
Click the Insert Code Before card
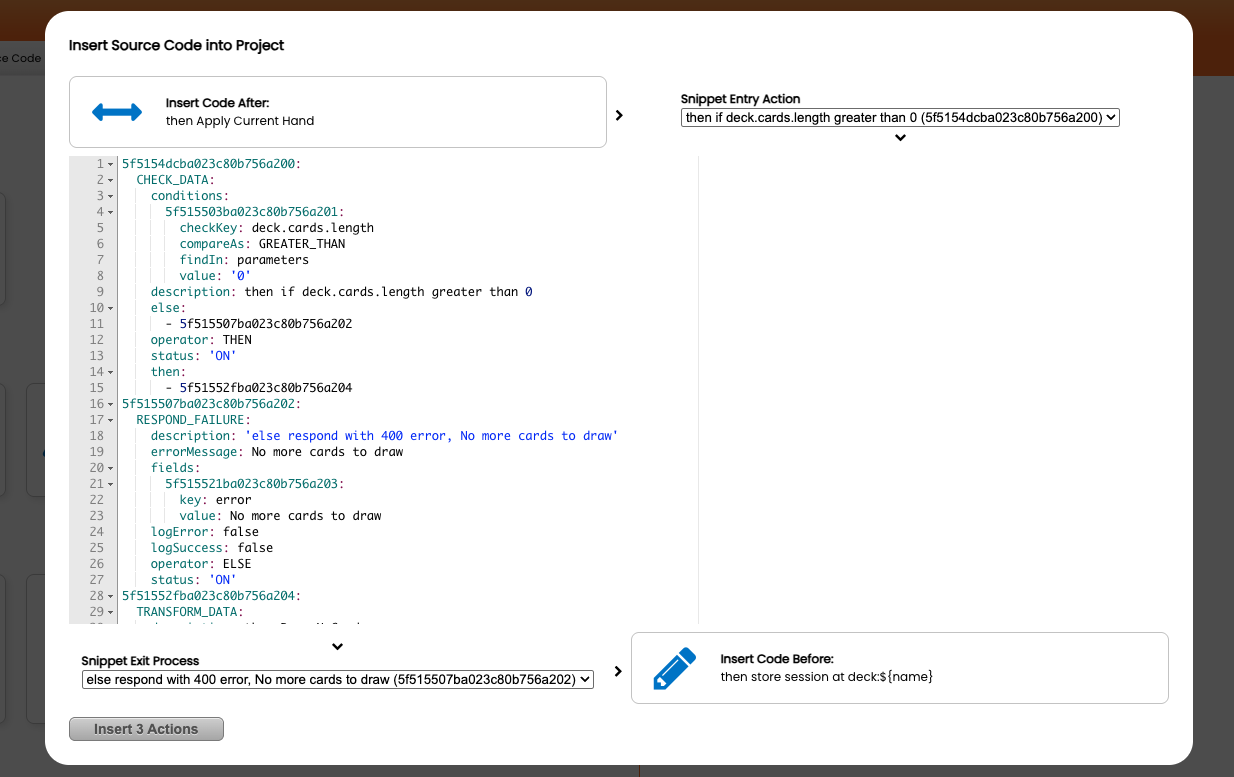900,668
